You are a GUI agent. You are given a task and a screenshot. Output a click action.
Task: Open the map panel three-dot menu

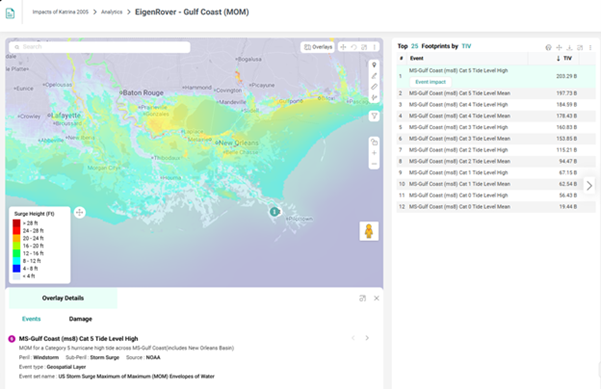tap(374, 47)
